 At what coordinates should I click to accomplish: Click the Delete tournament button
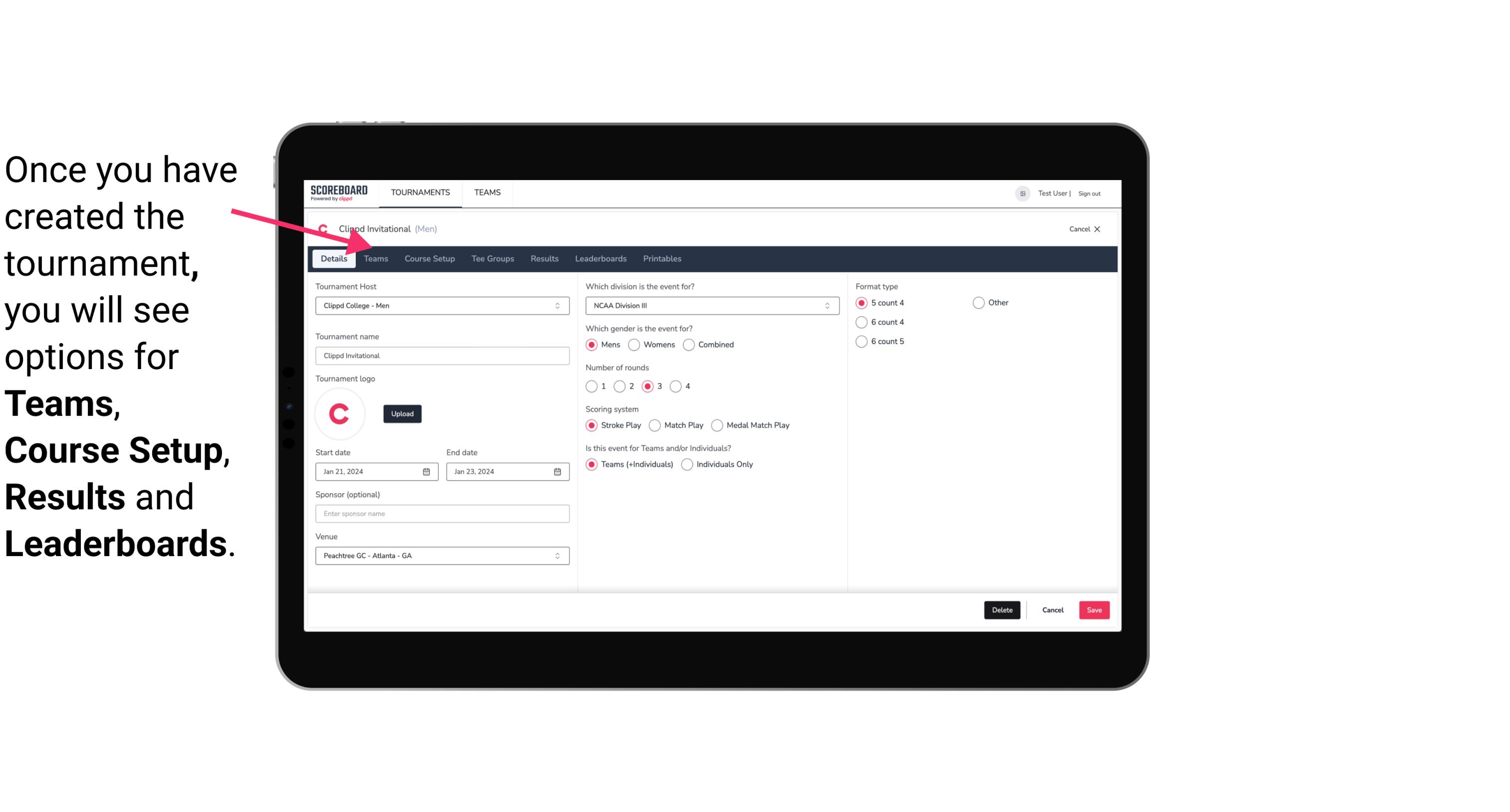1001,610
